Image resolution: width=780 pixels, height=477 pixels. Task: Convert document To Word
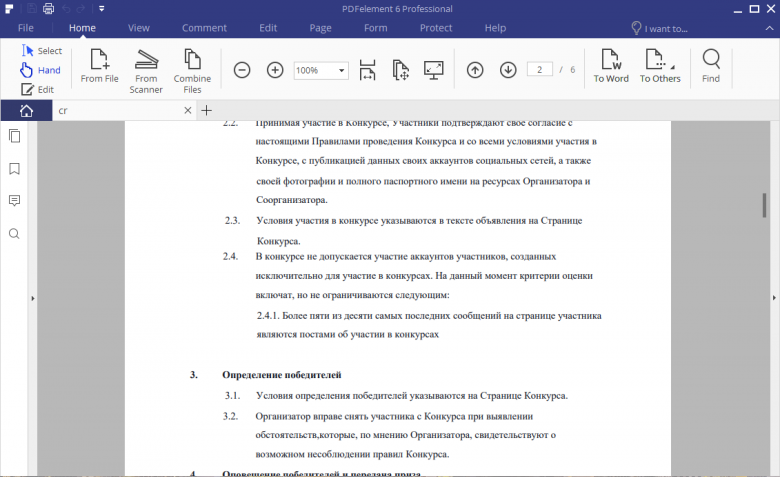coord(611,66)
